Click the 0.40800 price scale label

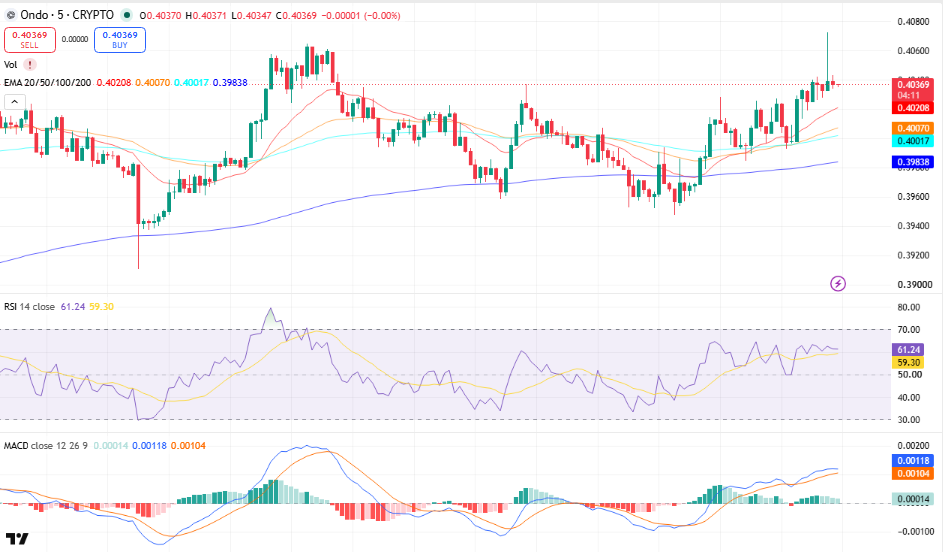pyautogui.click(x=913, y=22)
